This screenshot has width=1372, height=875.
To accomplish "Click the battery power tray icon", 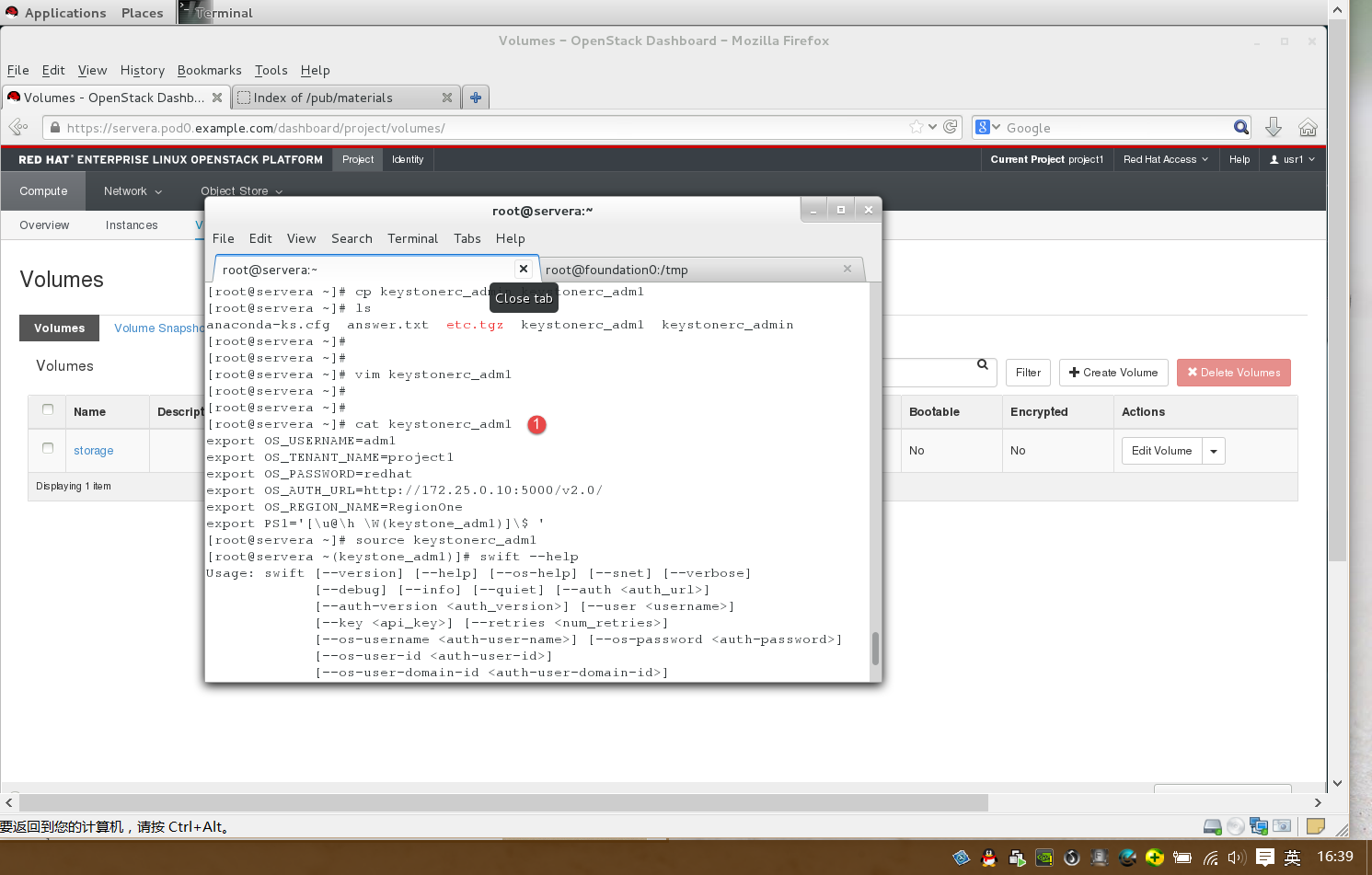I will [1183, 858].
